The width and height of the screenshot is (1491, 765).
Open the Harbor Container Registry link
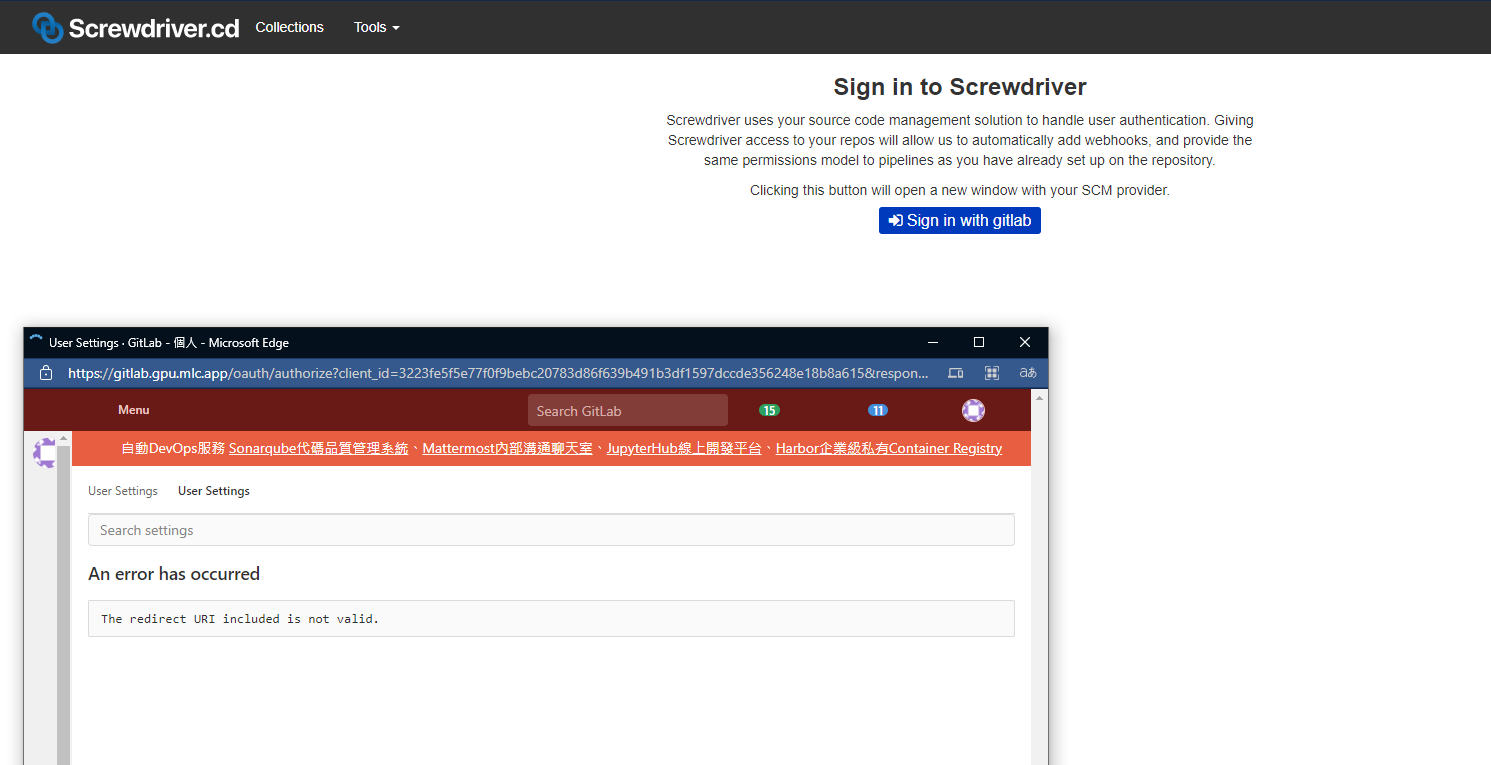pos(888,448)
